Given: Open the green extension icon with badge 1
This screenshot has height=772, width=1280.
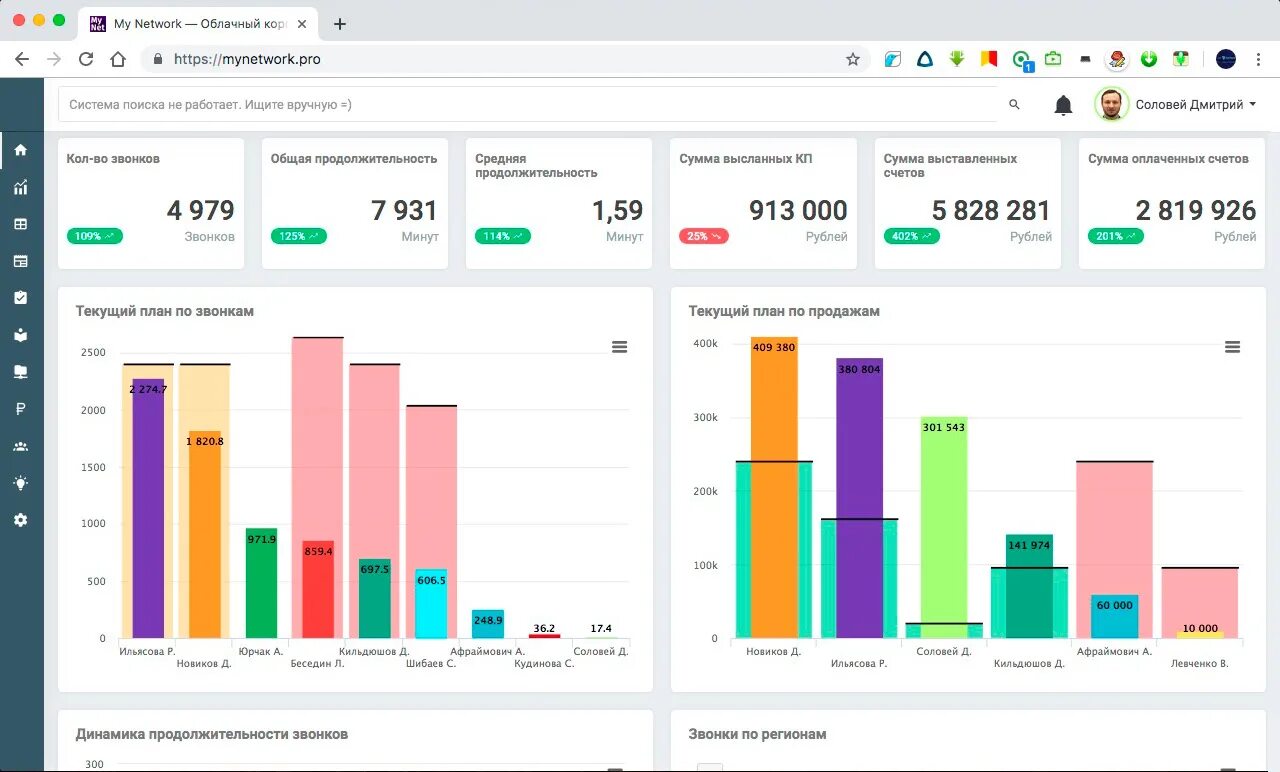Looking at the screenshot, I should pos(1021,60).
